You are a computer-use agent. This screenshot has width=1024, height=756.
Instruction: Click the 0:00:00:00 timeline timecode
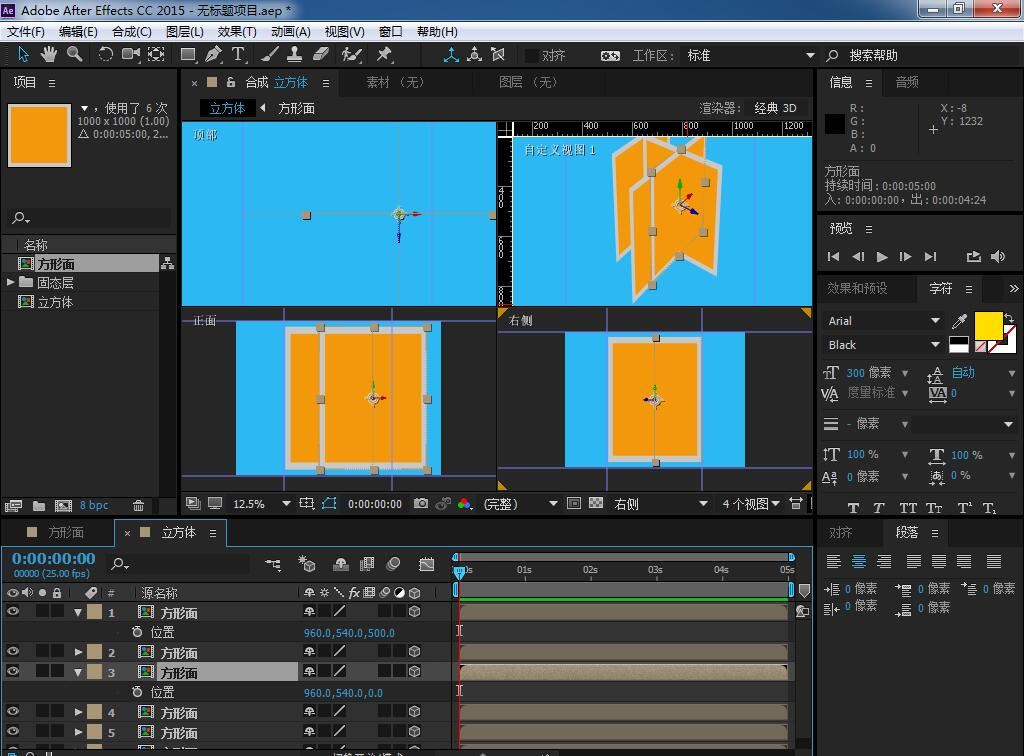(54, 559)
